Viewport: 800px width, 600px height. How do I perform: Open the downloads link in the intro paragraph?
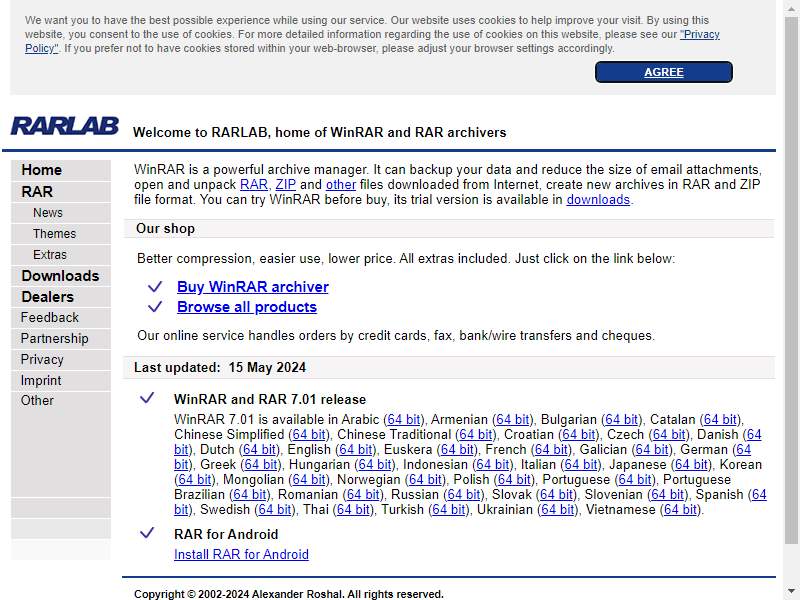pyautogui.click(x=598, y=199)
